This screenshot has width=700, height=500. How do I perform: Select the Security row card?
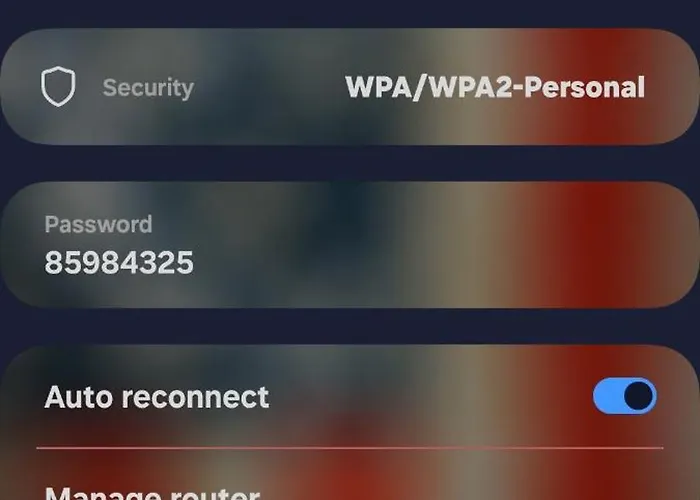pos(350,87)
